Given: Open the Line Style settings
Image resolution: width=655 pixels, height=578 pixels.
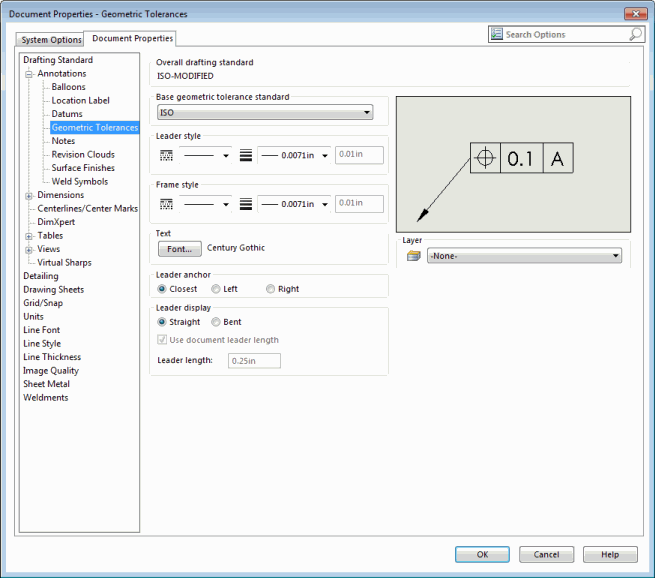Looking at the screenshot, I should pyautogui.click(x=42, y=343).
